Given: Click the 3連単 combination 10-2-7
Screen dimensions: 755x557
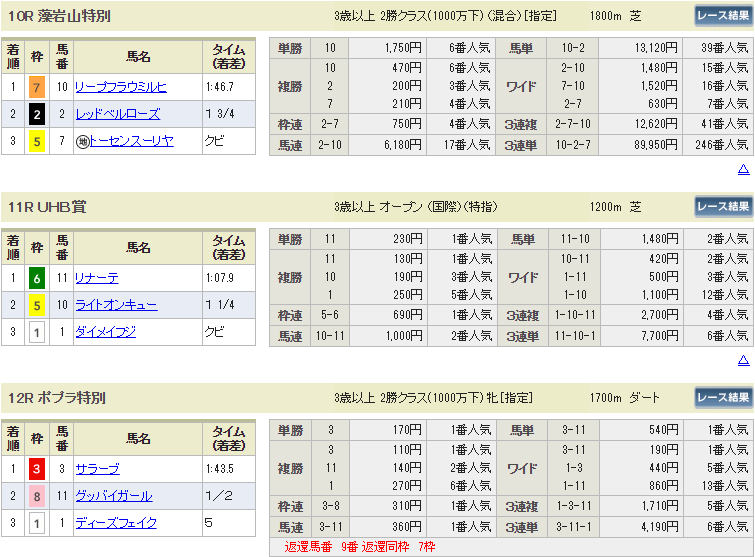Looking at the screenshot, I should pos(573,145).
